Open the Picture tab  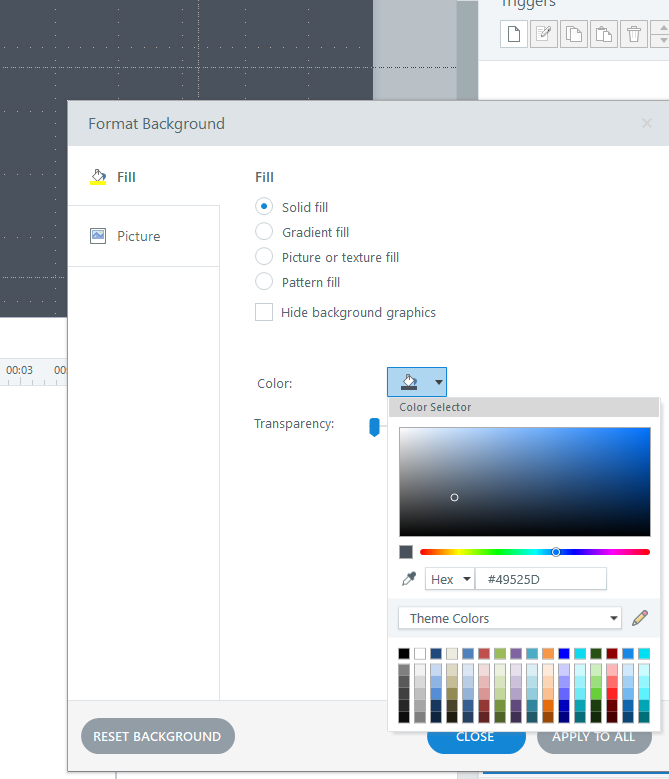144,236
